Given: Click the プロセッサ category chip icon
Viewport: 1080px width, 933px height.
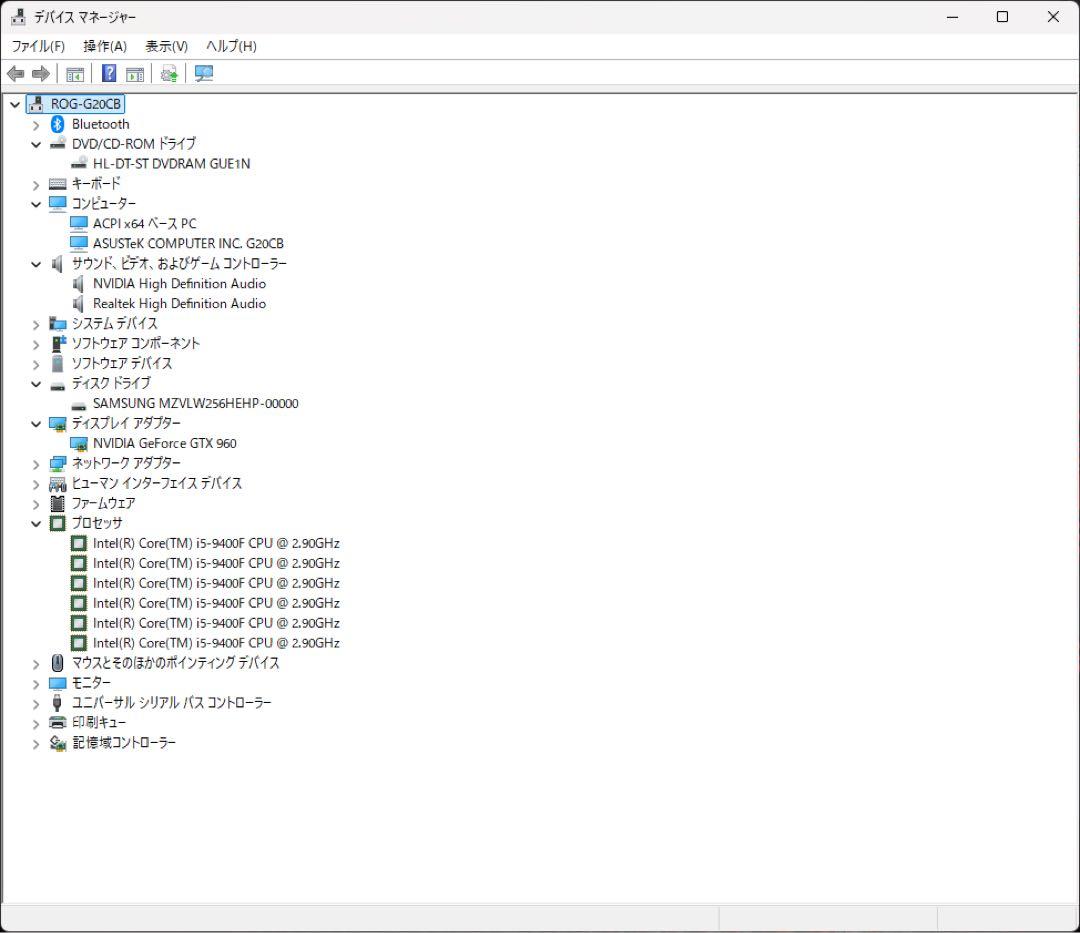Looking at the screenshot, I should tap(58, 523).
